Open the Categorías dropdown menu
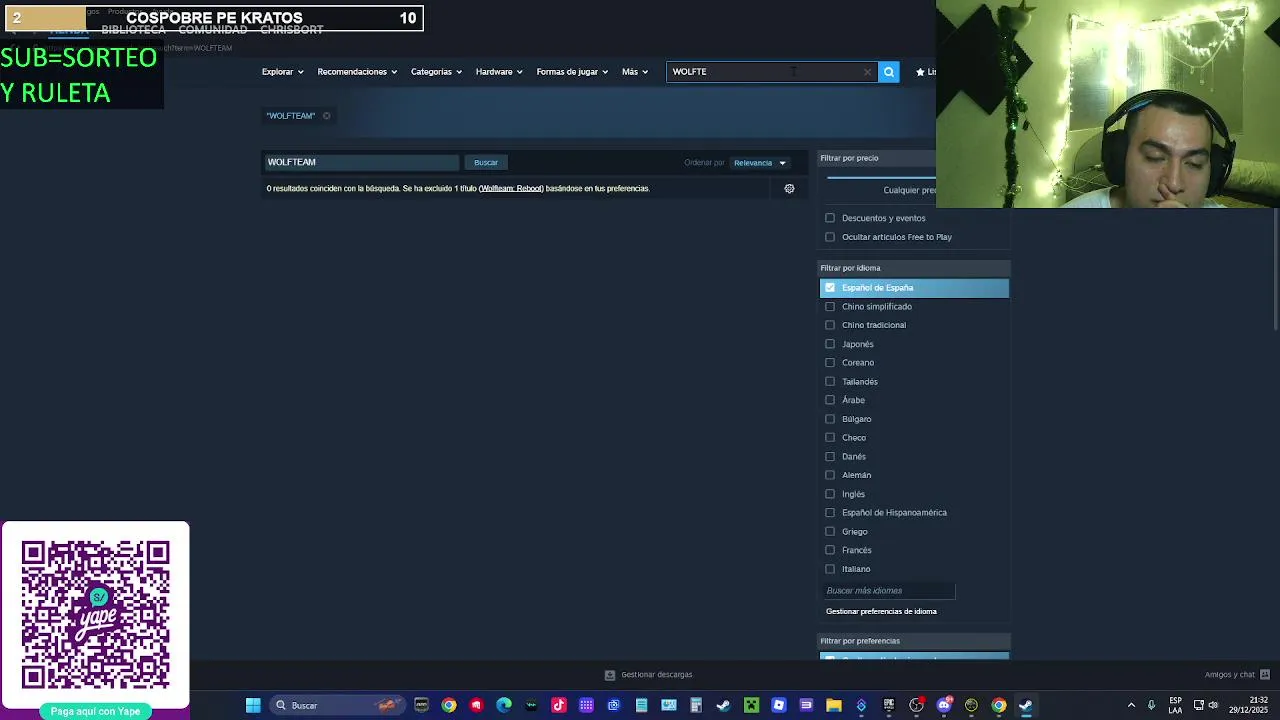The width and height of the screenshot is (1280, 720). (436, 72)
